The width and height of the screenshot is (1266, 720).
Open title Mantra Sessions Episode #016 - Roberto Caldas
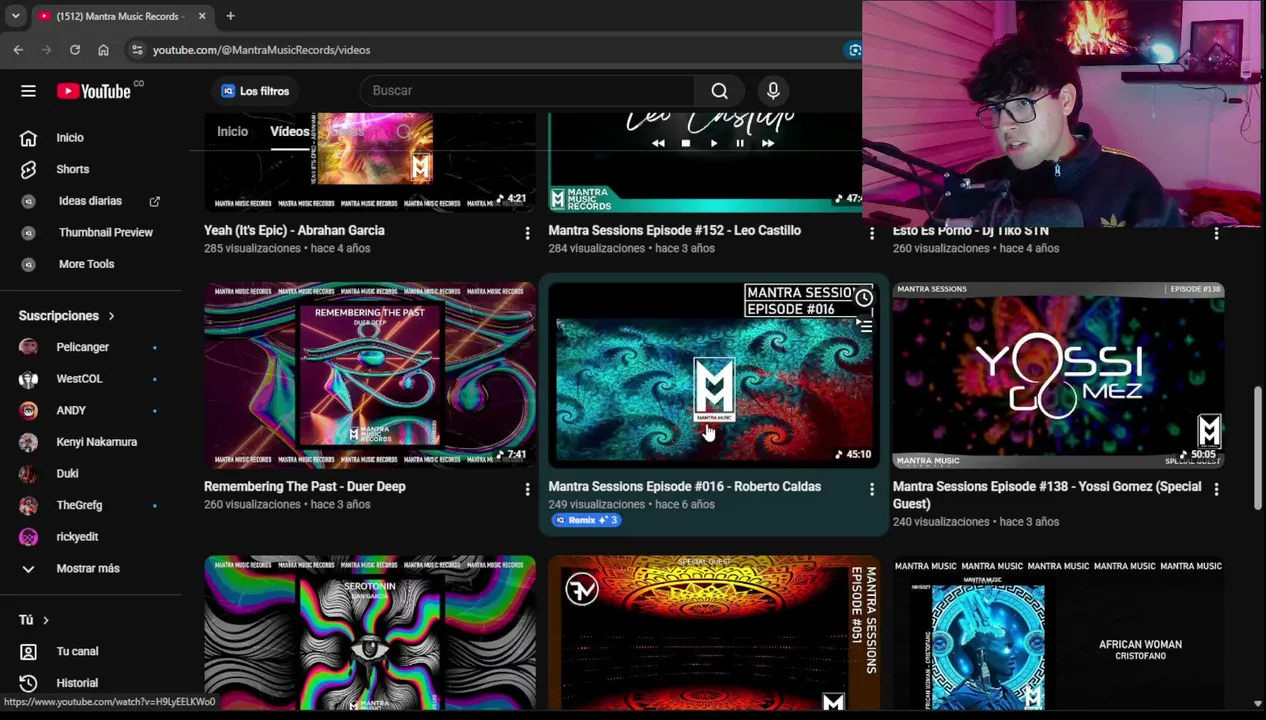click(x=684, y=487)
